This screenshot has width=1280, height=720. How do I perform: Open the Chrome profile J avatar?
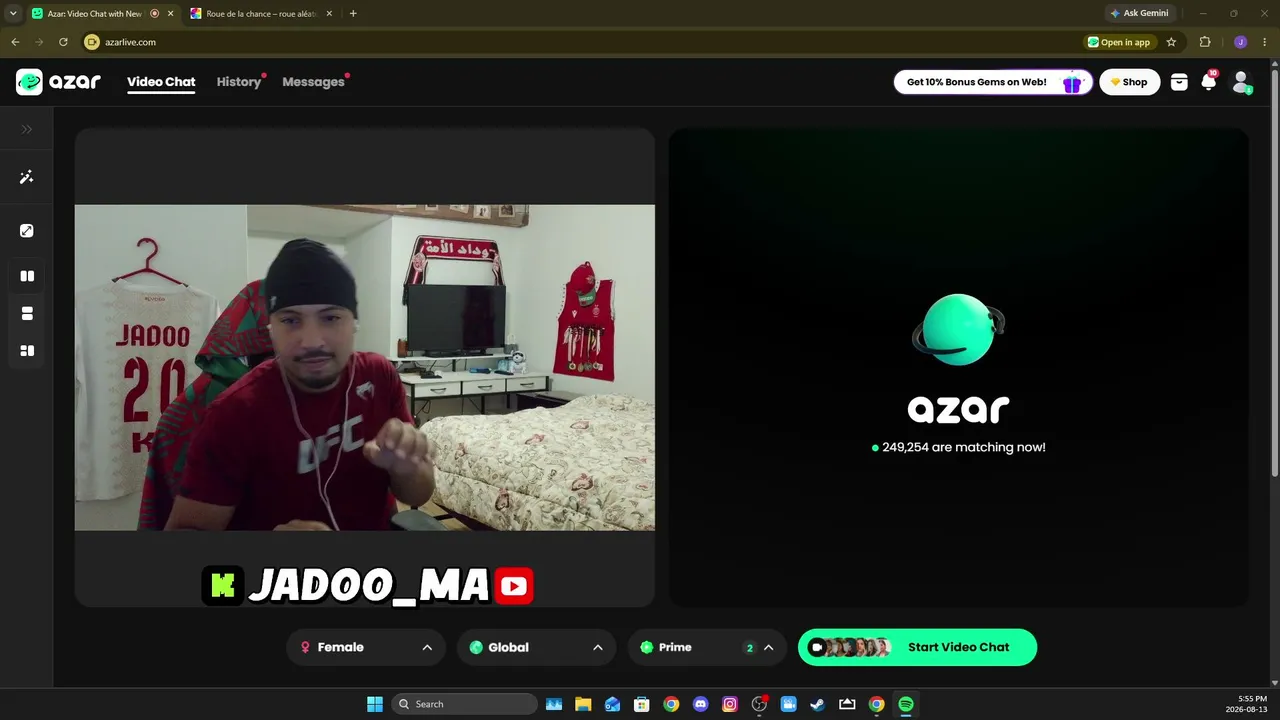click(x=1240, y=42)
